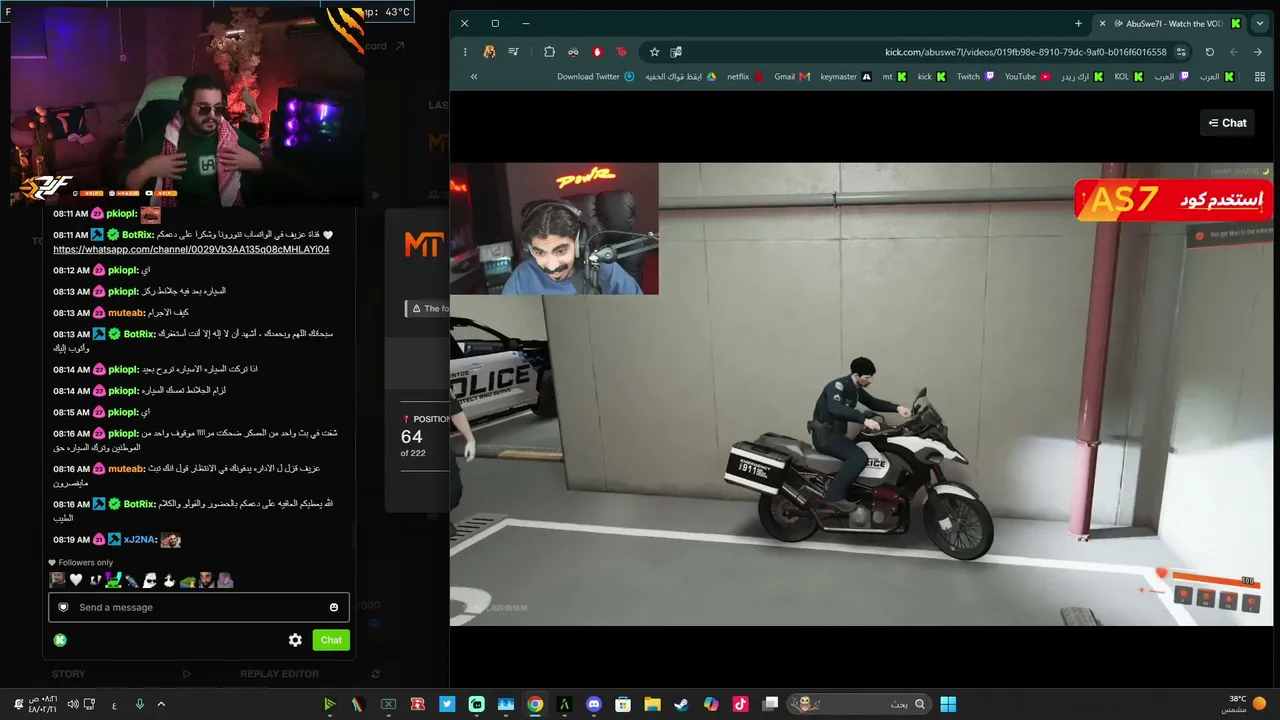The width and height of the screenshot is (1280, 720).
Task: Expand the bookmarks overflow chevron
Action: coord(474,77)
